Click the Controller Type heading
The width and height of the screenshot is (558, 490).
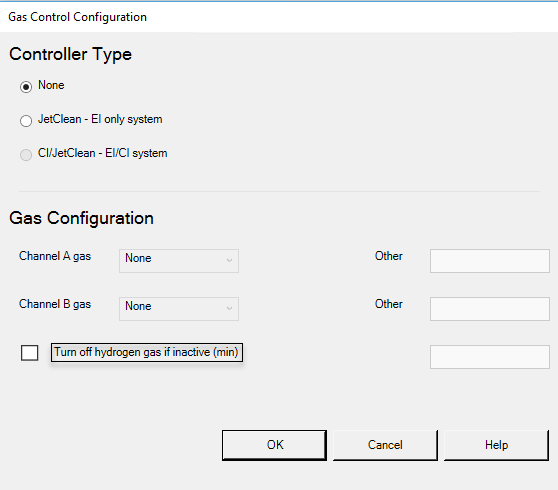70,55
